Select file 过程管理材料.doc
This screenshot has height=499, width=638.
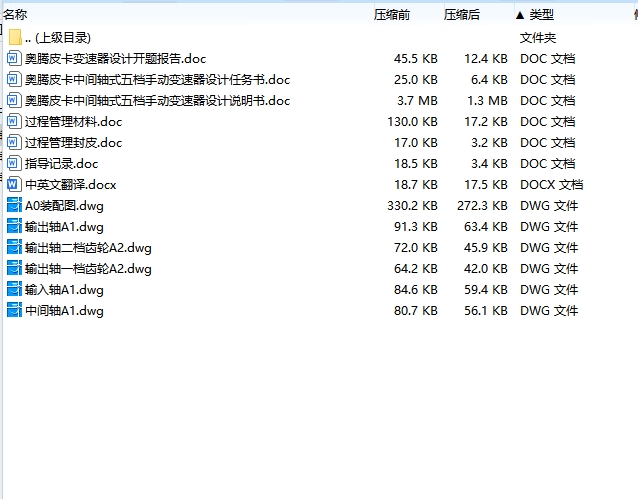(74, 122)
